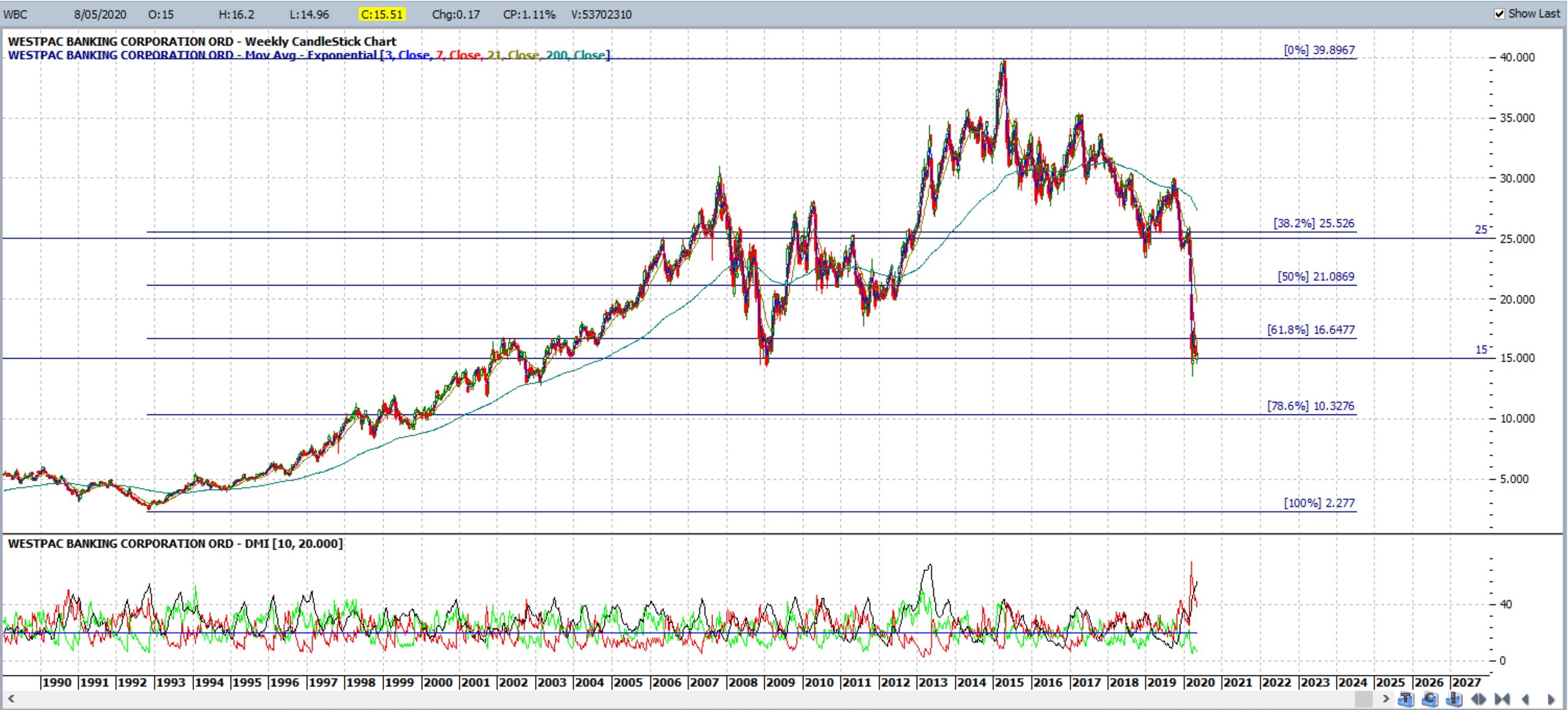1568x710 pixels.
Task: Click the 2008 label on time axis
Action: click(x=743, y=682)
